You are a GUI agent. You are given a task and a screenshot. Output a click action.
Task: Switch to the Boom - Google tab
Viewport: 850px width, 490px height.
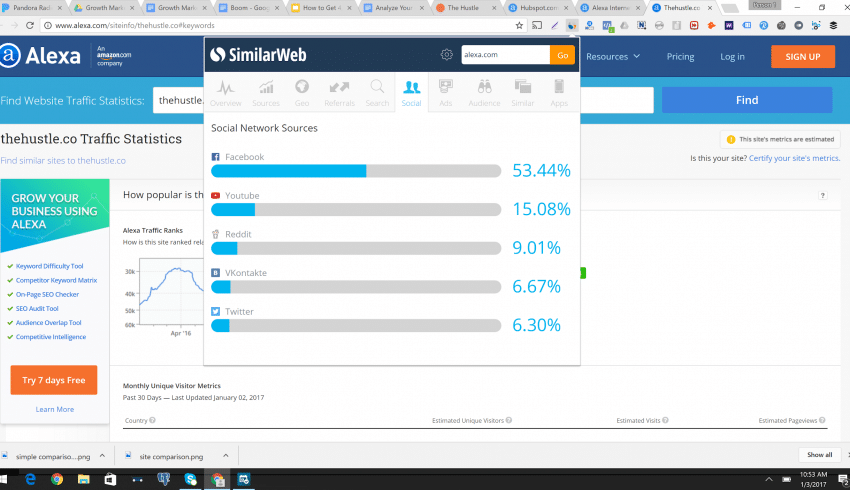(x=249, y=8)
